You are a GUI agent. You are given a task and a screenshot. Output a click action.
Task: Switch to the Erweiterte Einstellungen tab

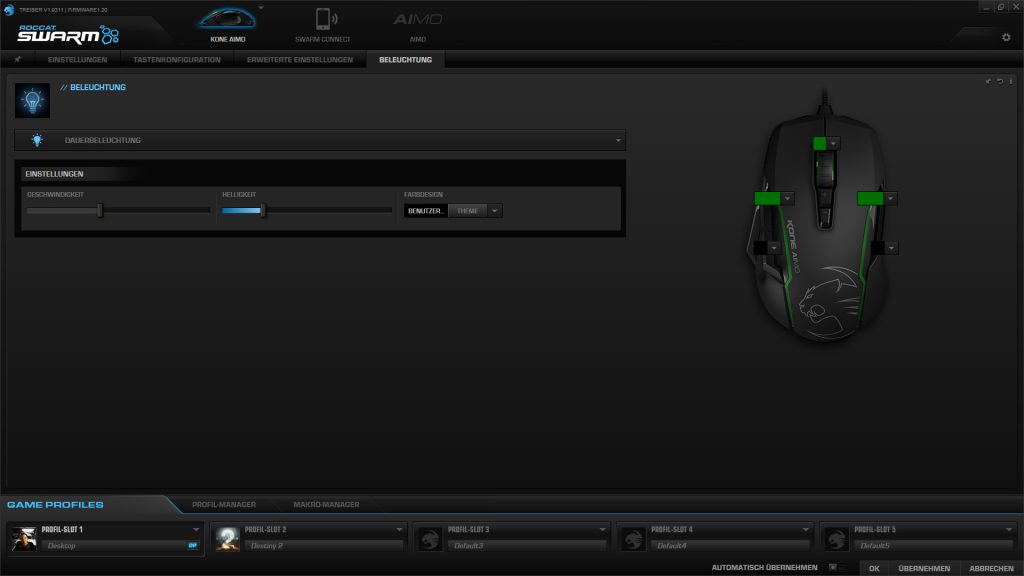[300, 59]
